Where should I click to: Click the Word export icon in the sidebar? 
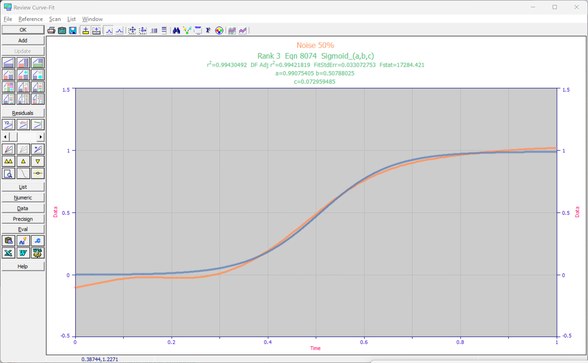pos(23,253)
